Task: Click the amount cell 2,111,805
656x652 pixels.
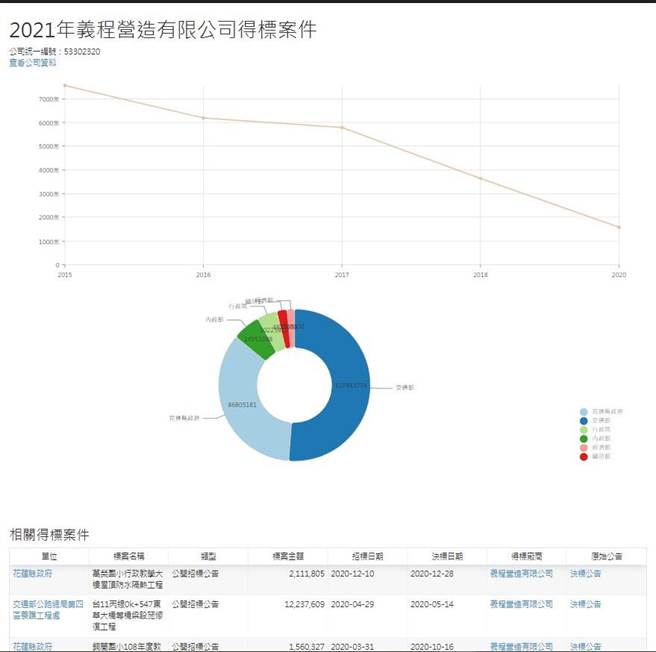Action: [306, 573]
